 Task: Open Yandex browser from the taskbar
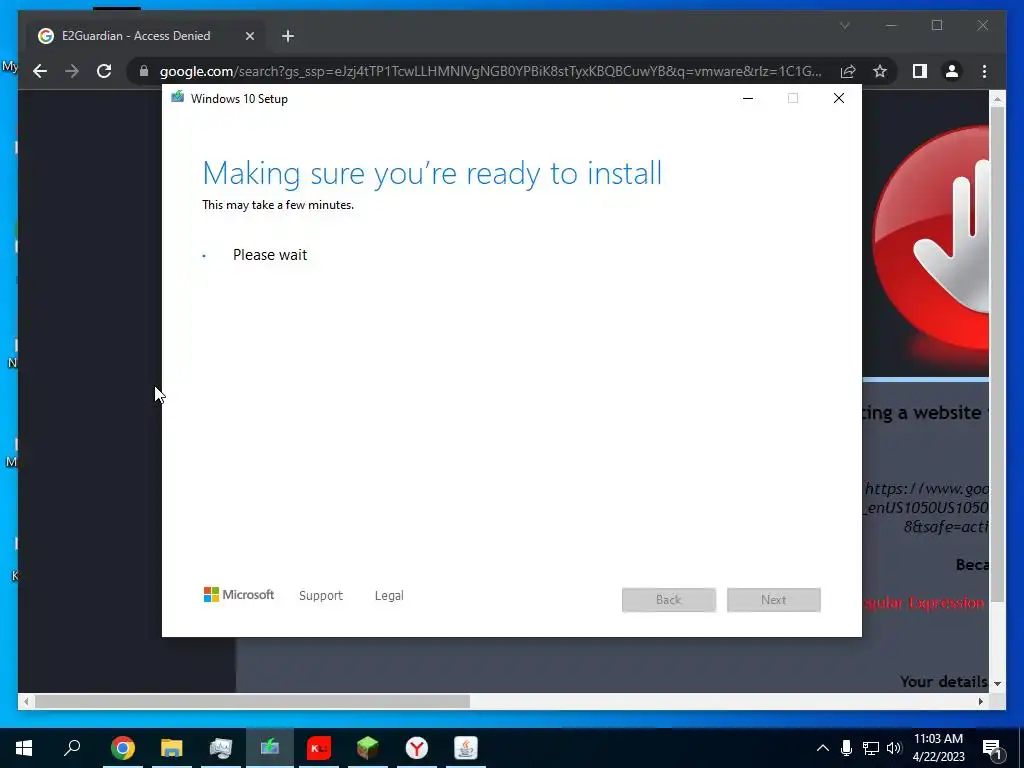417,748
